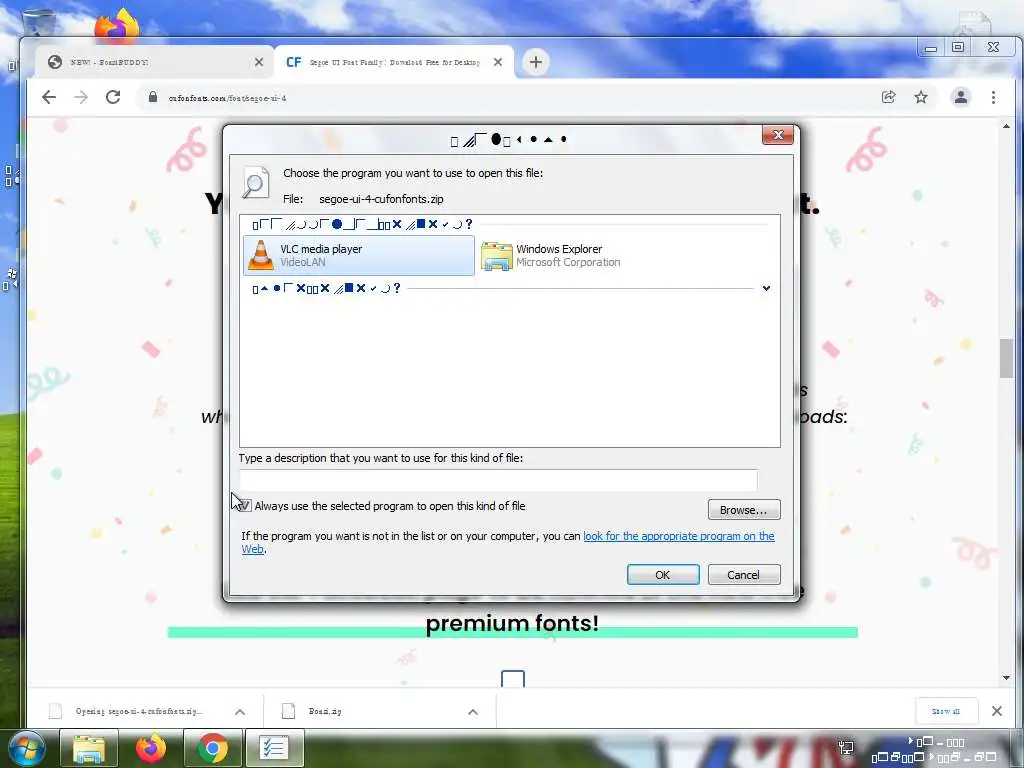Screen dimensions: 1024x768
Task: Open File Explorer from taskbar
Action: 89,748
